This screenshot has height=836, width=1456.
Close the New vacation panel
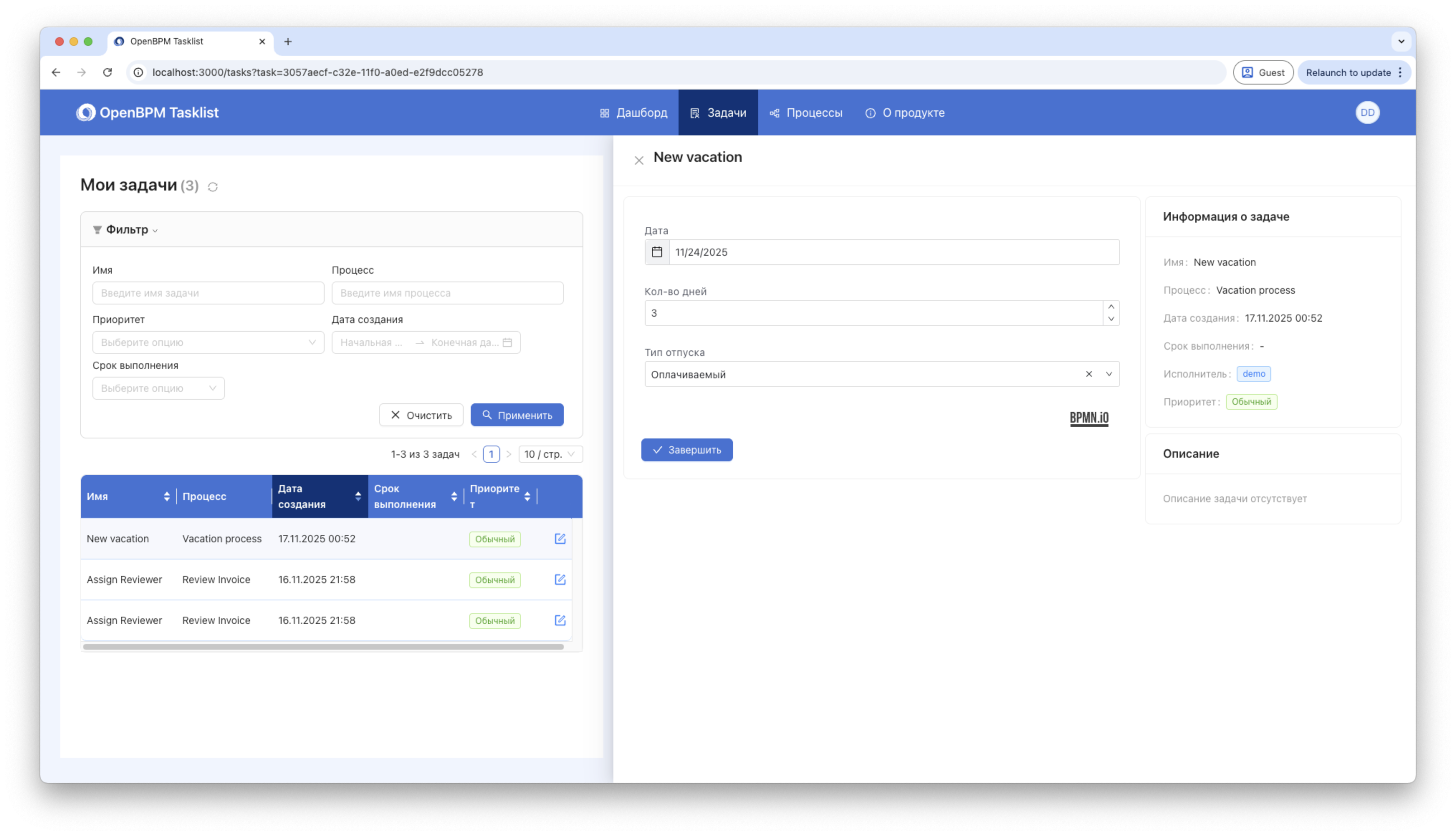638,160
